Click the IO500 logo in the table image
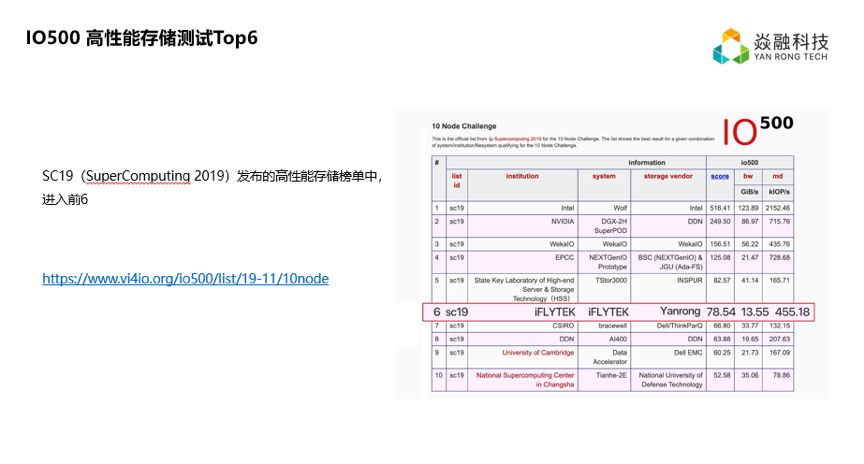Viewport: 864px width, 464px height. pos(758,131)
